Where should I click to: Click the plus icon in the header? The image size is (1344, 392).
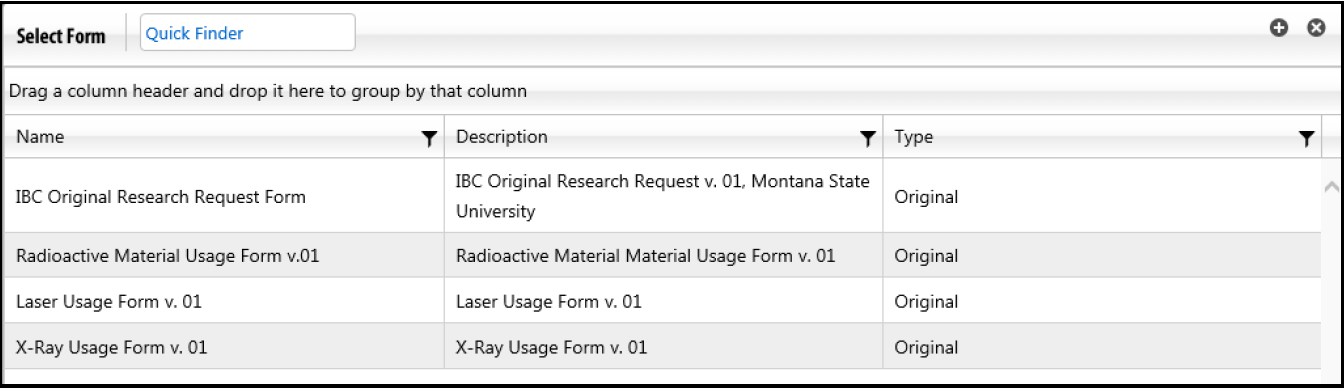pos(1278,29)
